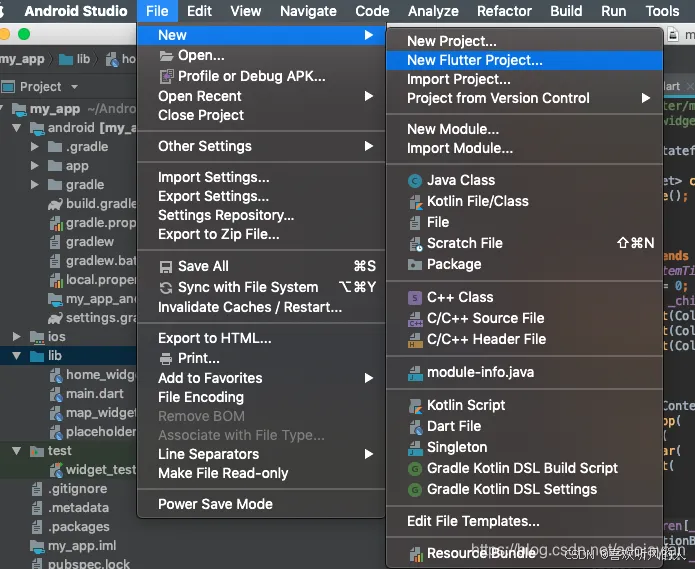Click the Profile or Debug APK icon
This screenshot has height=569, width=695.
click(x=166, y=77)
